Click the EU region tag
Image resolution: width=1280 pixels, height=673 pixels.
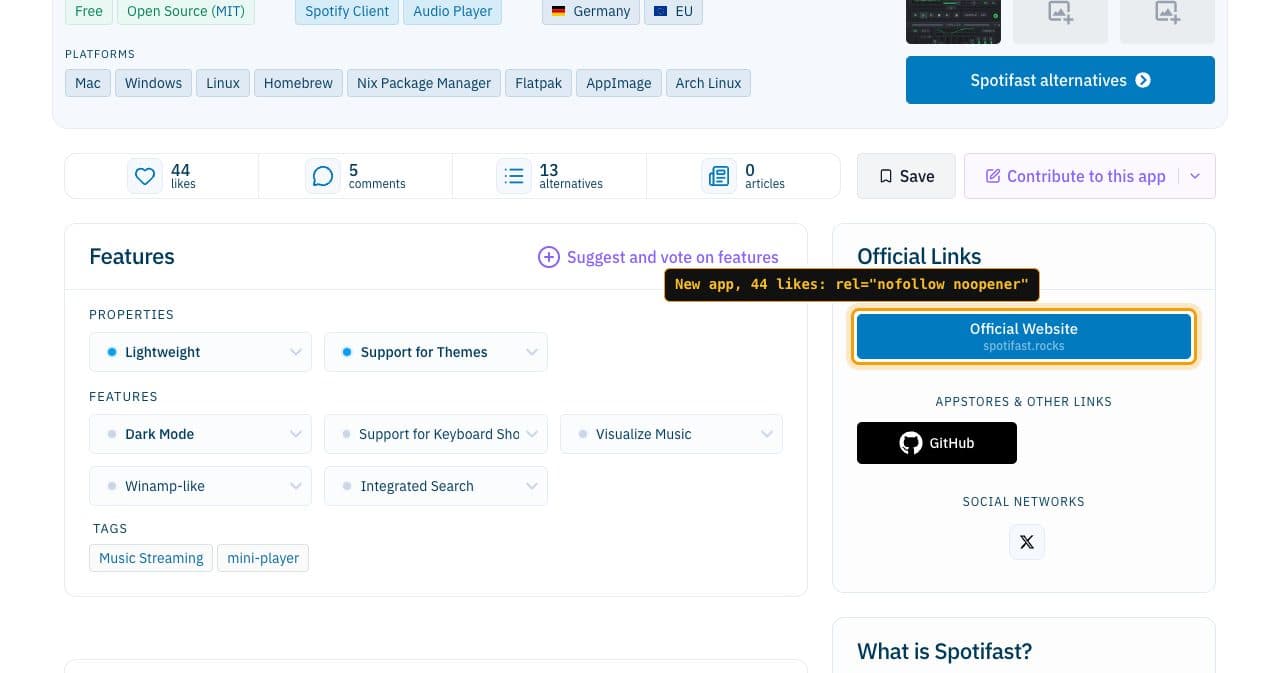click(674, 12)
